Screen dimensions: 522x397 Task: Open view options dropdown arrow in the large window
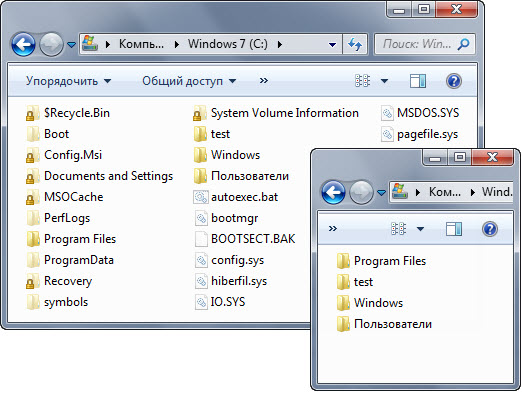point(384,81)
